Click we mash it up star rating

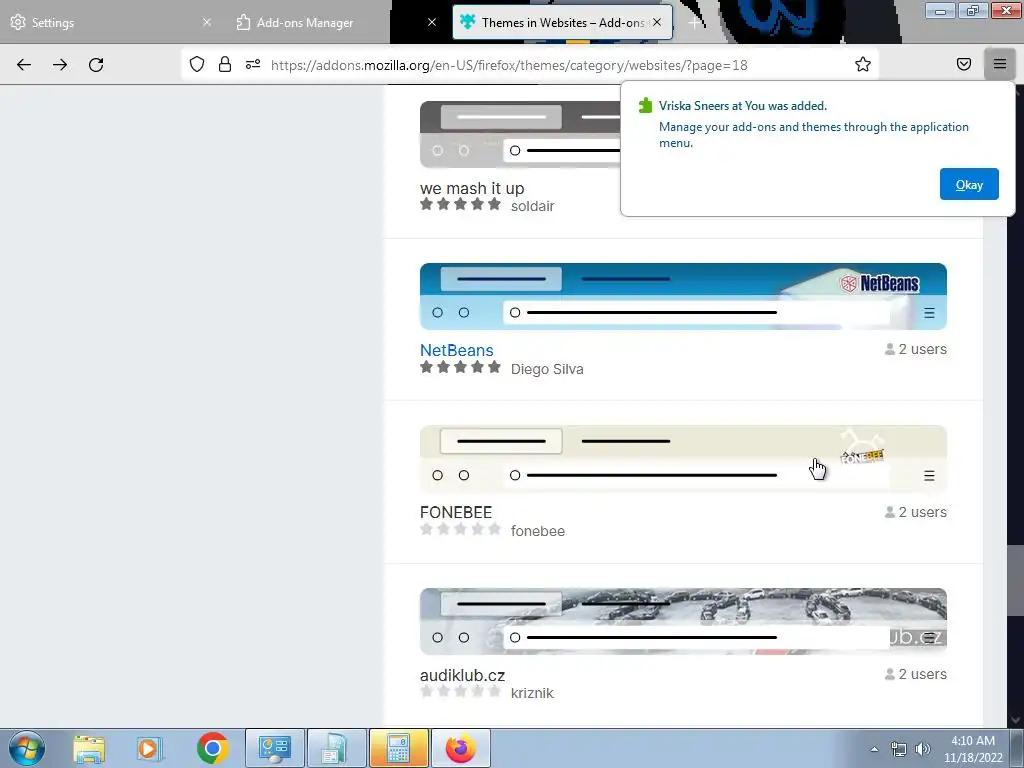pos(460,204)
